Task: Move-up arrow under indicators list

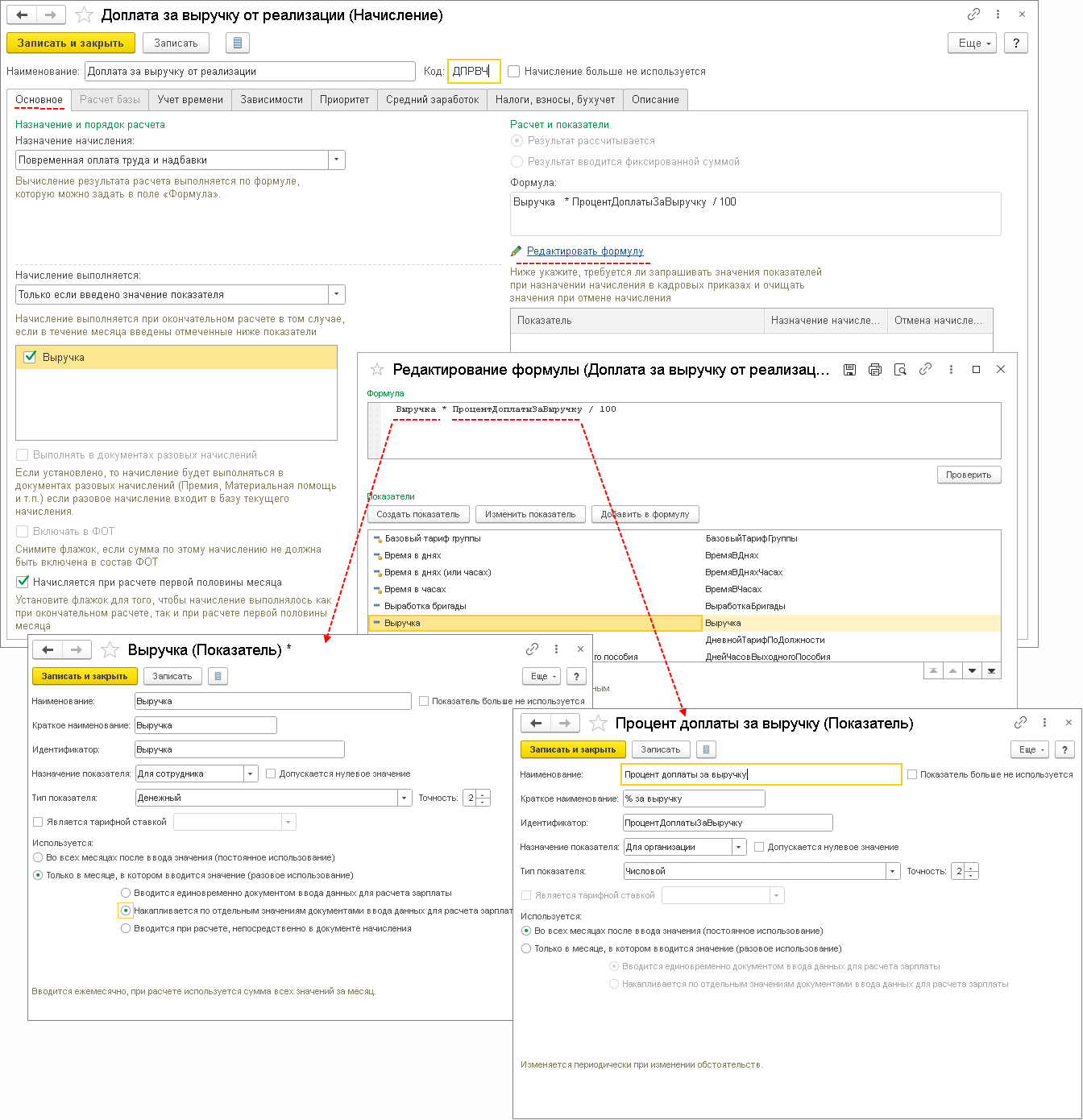Action: pyautogui.click(x=952, y=670)
